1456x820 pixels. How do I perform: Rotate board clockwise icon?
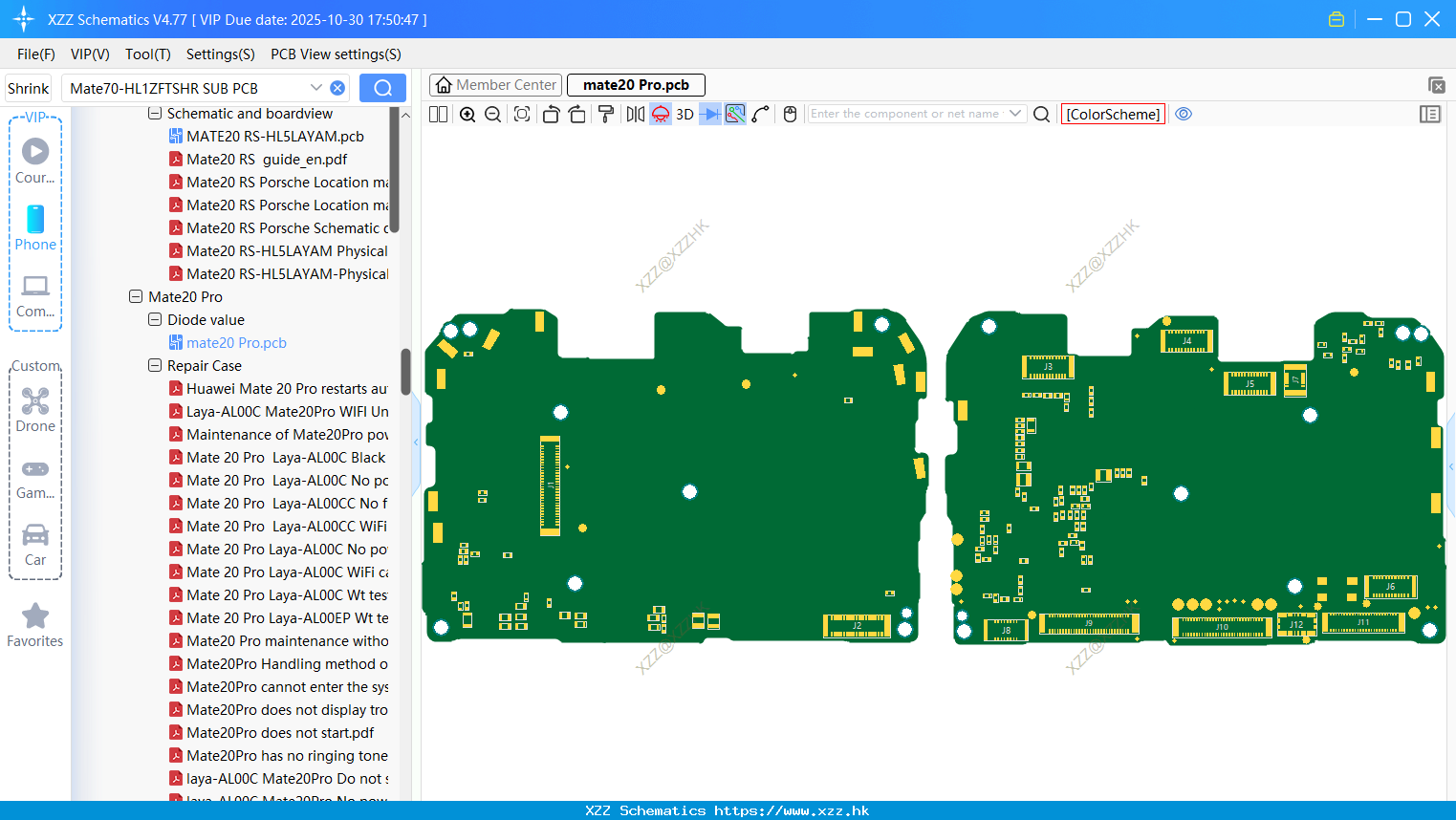pos(577,114)
